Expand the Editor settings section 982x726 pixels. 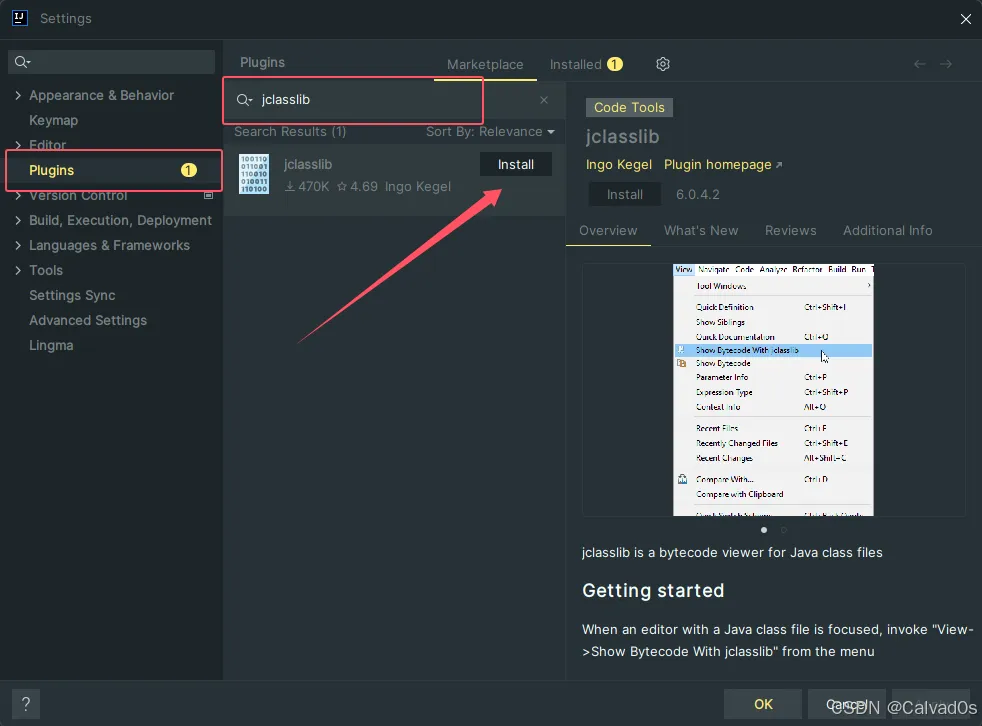coord(18,145)
